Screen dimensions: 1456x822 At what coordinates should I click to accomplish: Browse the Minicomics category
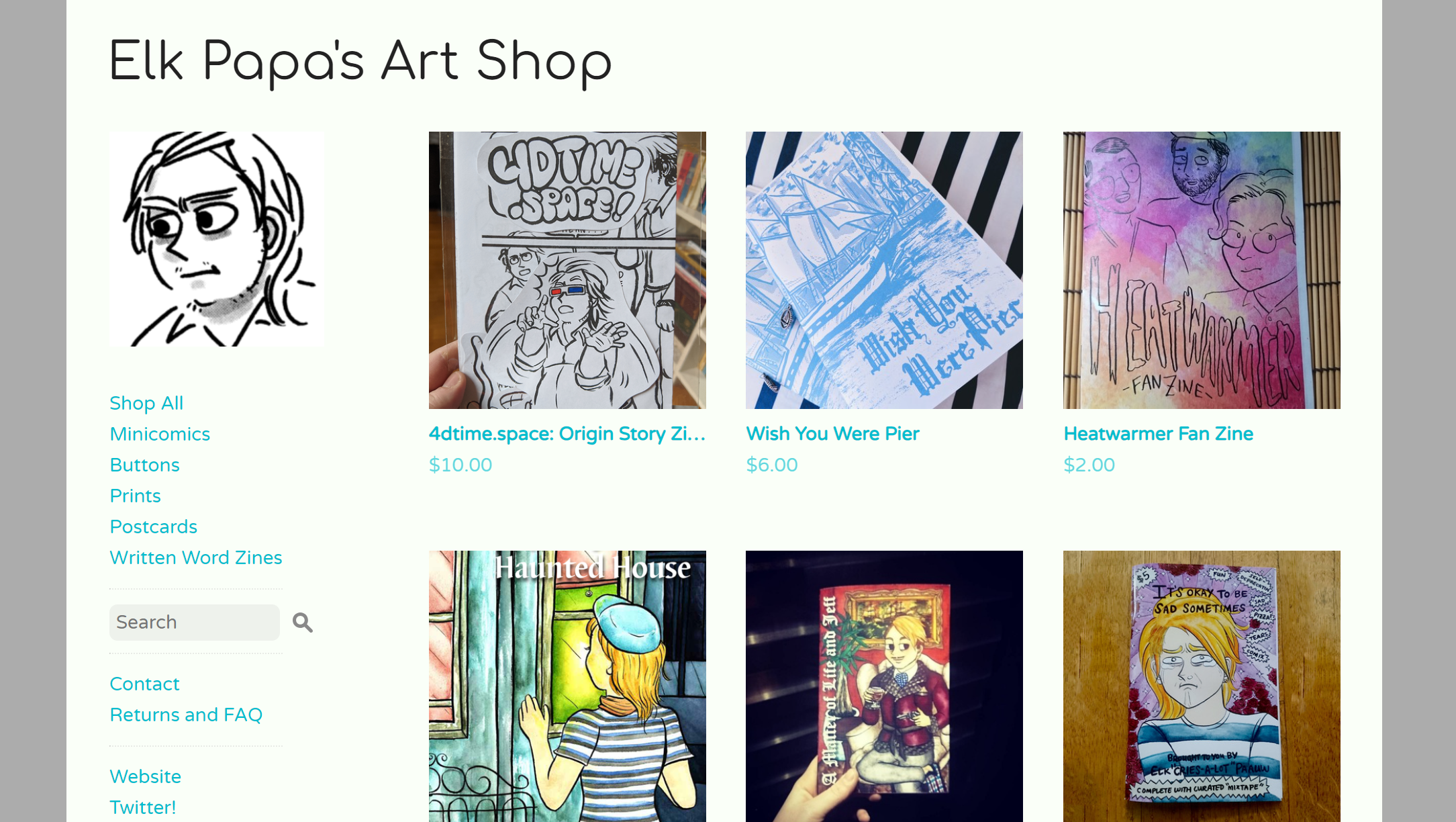tap(160, 434)
